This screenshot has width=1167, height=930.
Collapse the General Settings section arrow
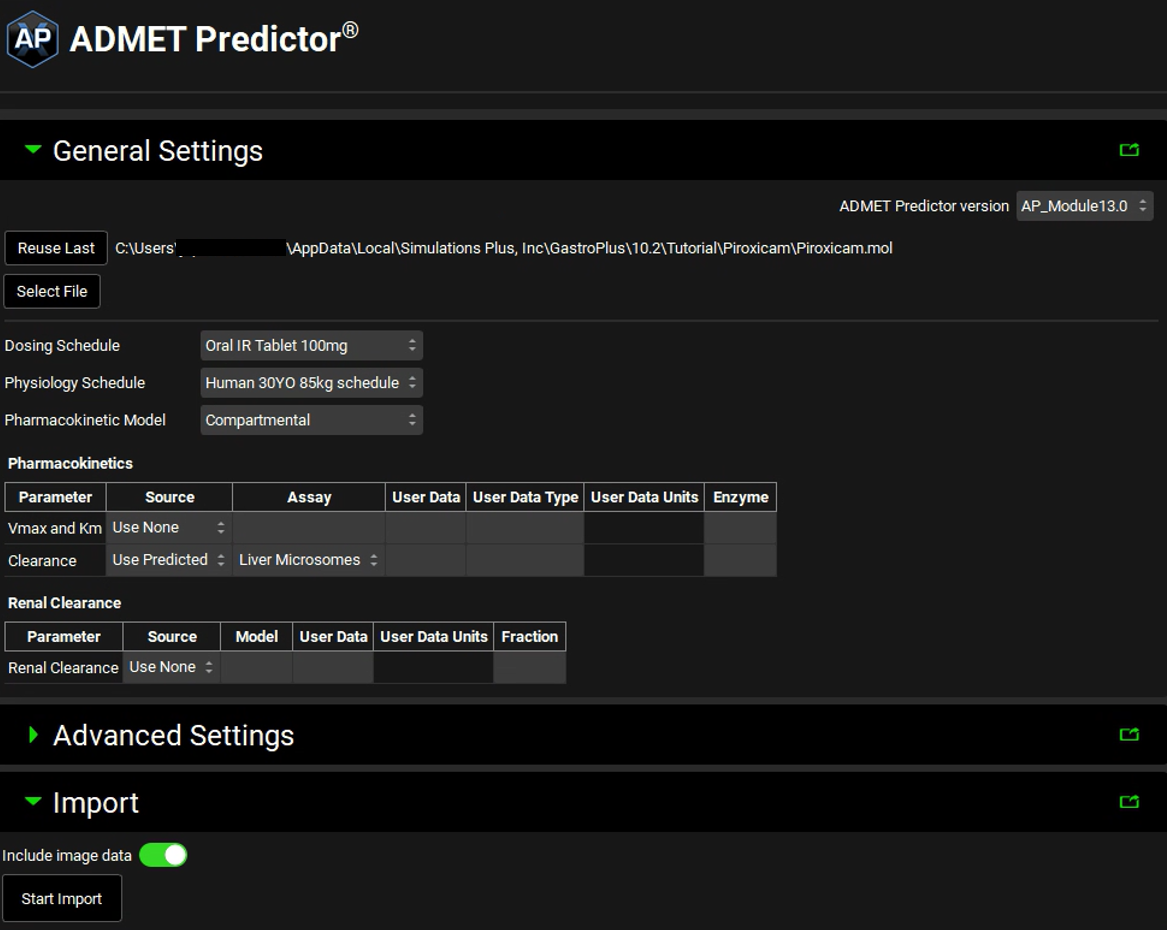click(33, 150)
